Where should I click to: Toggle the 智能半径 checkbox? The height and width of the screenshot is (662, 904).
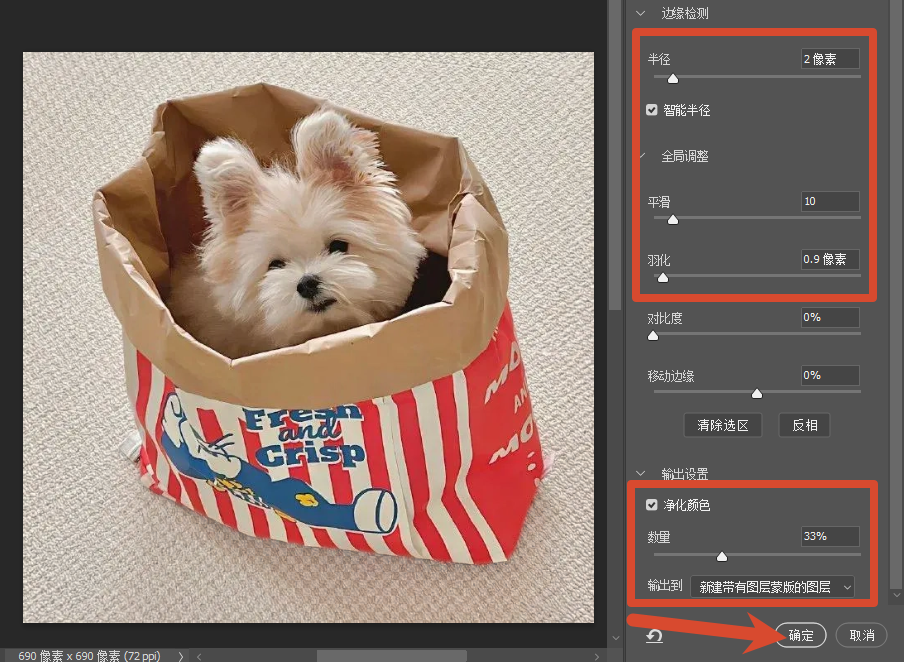[651, 110]
